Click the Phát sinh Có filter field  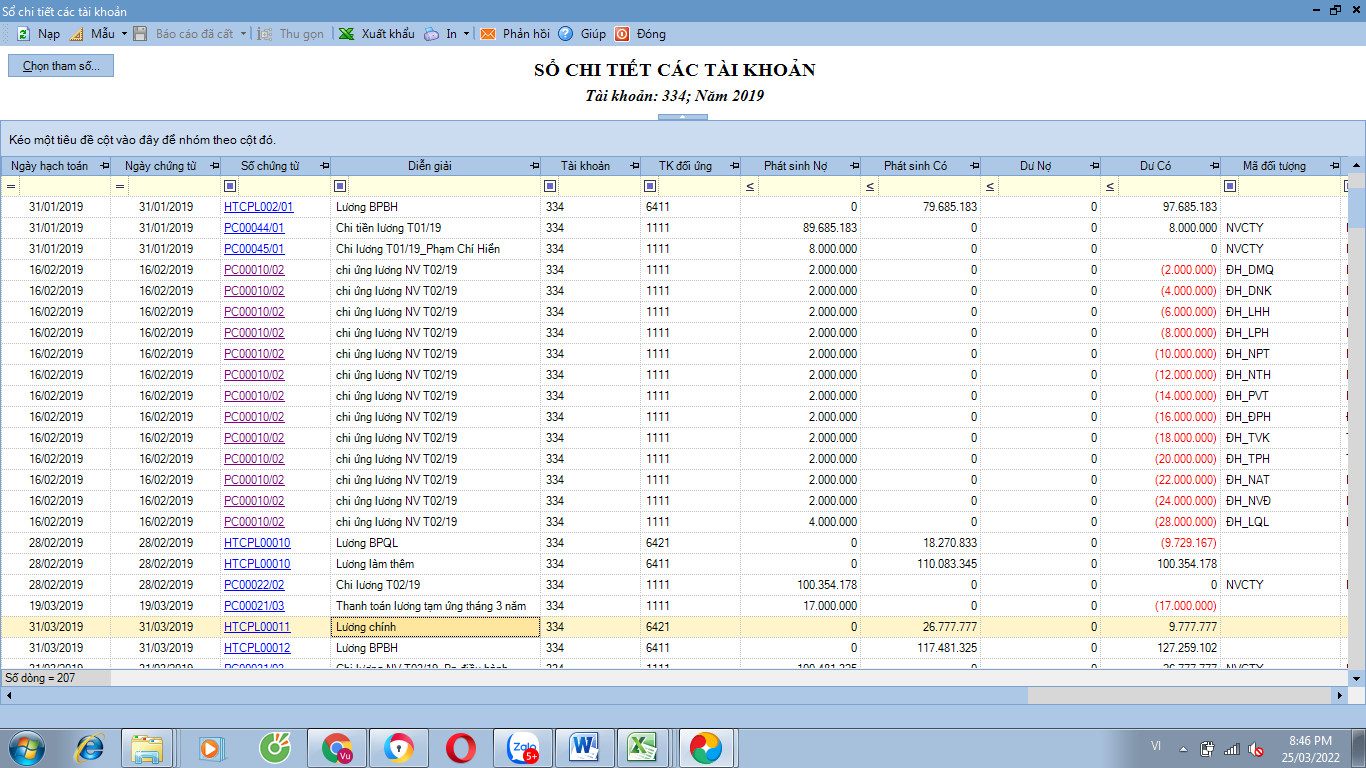point(928,186)
